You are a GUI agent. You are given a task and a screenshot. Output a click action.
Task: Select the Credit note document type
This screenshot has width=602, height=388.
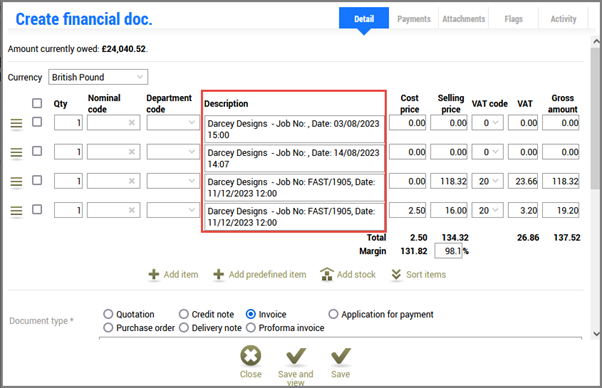tap(184, 314)
